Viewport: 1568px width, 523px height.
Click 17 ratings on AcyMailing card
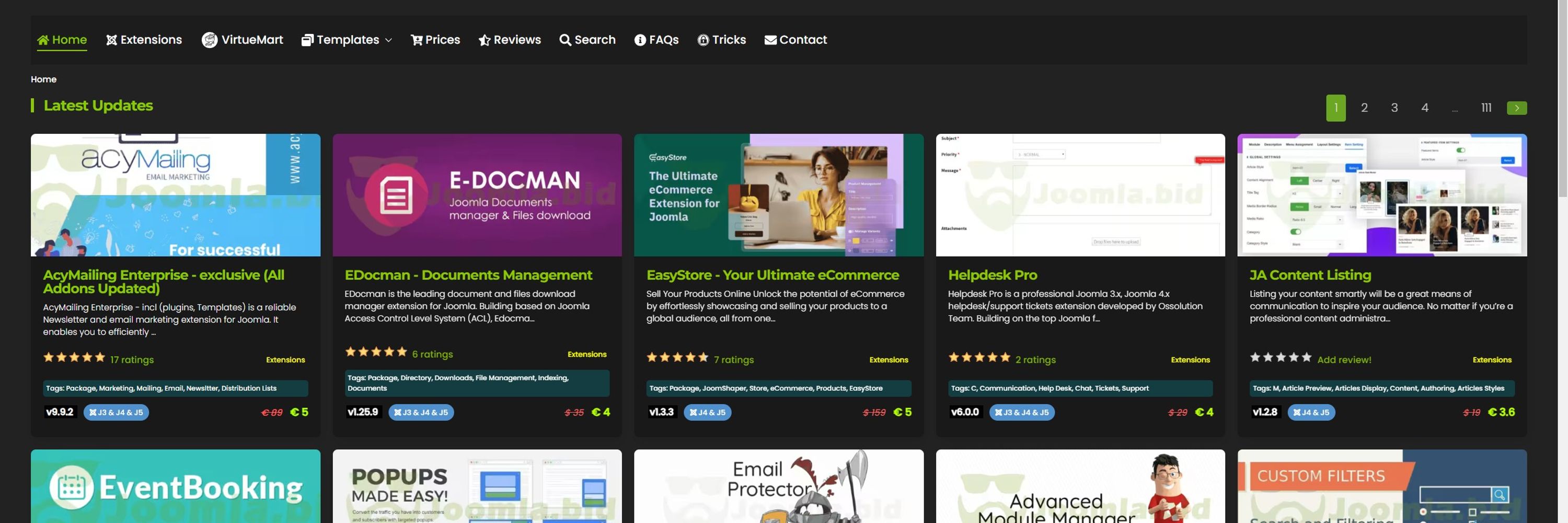132,360
